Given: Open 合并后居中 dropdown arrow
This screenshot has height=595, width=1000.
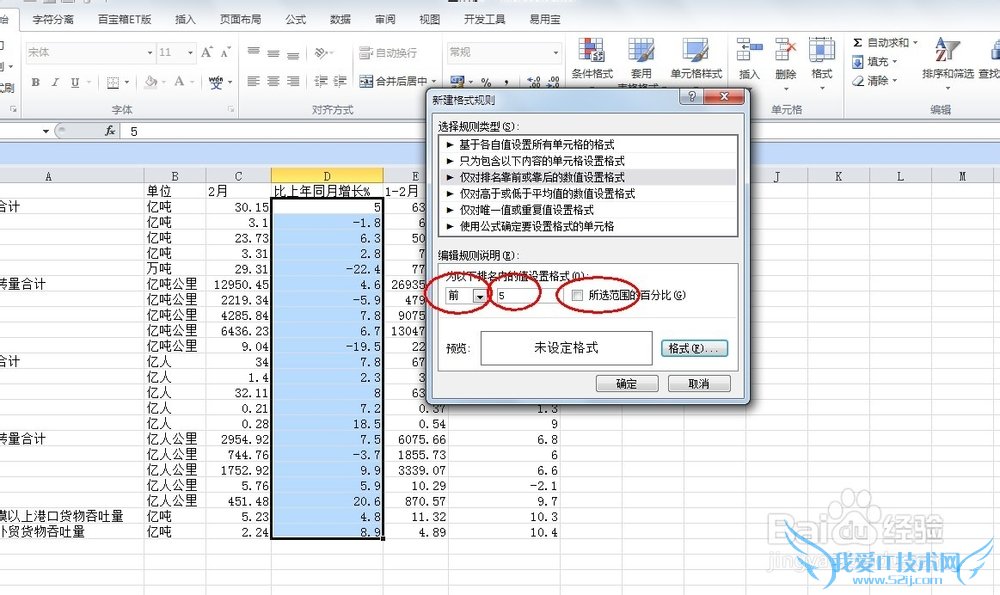Looking at the screenshot, I should click(x=434, y=81).
